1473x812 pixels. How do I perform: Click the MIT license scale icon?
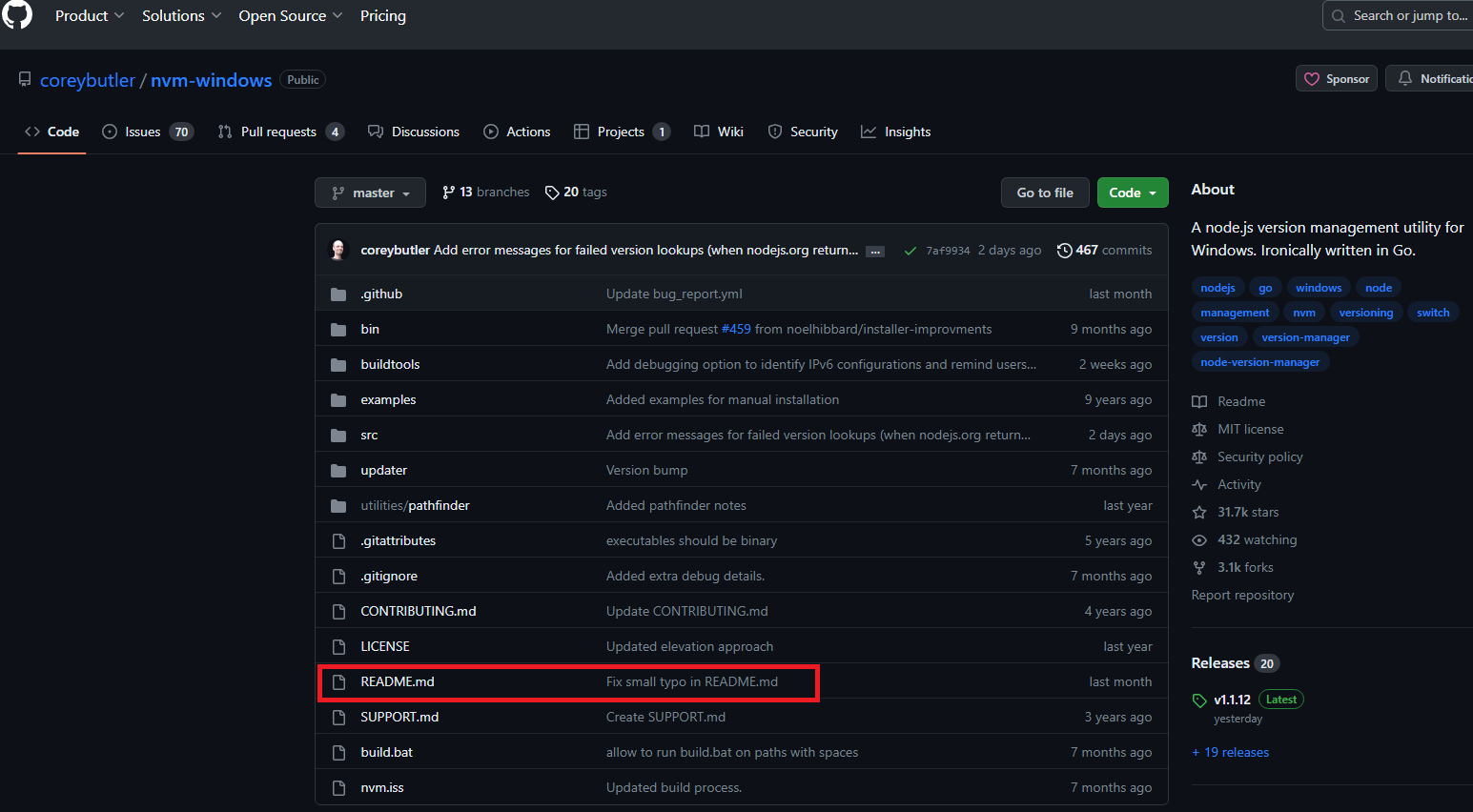(1199, 430)
